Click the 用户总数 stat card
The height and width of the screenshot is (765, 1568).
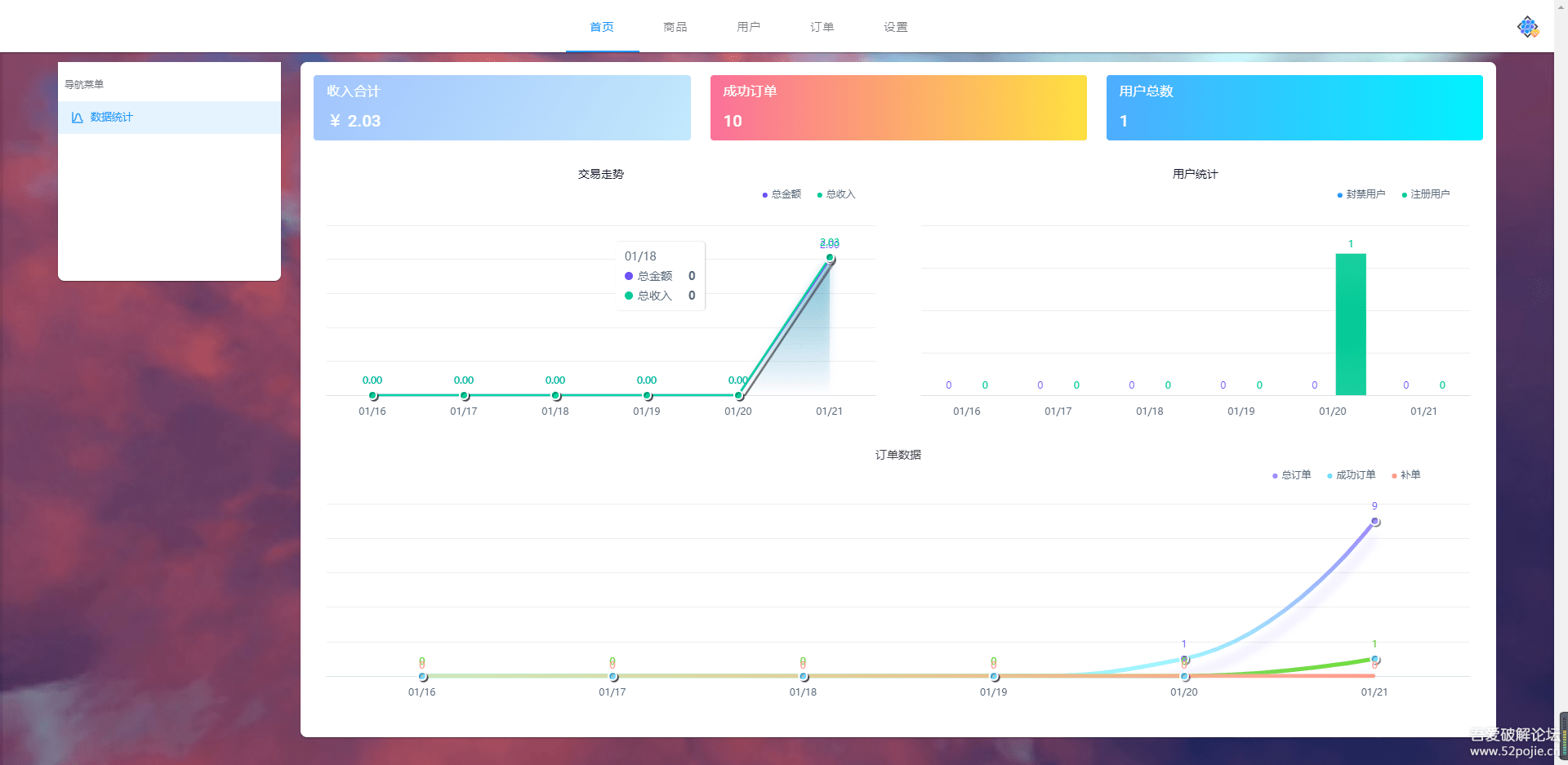pos(1294,107)
